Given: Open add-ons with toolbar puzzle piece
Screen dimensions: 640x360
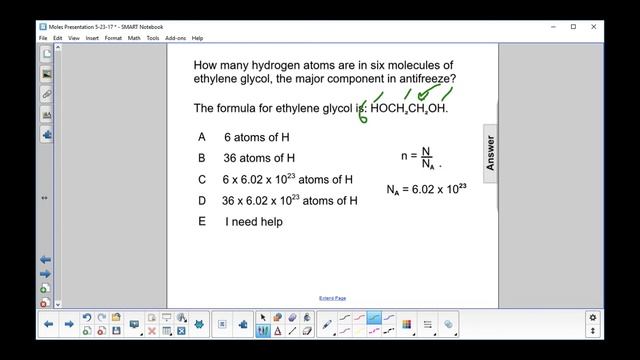Looking at the screenshot, I should 243,324.
